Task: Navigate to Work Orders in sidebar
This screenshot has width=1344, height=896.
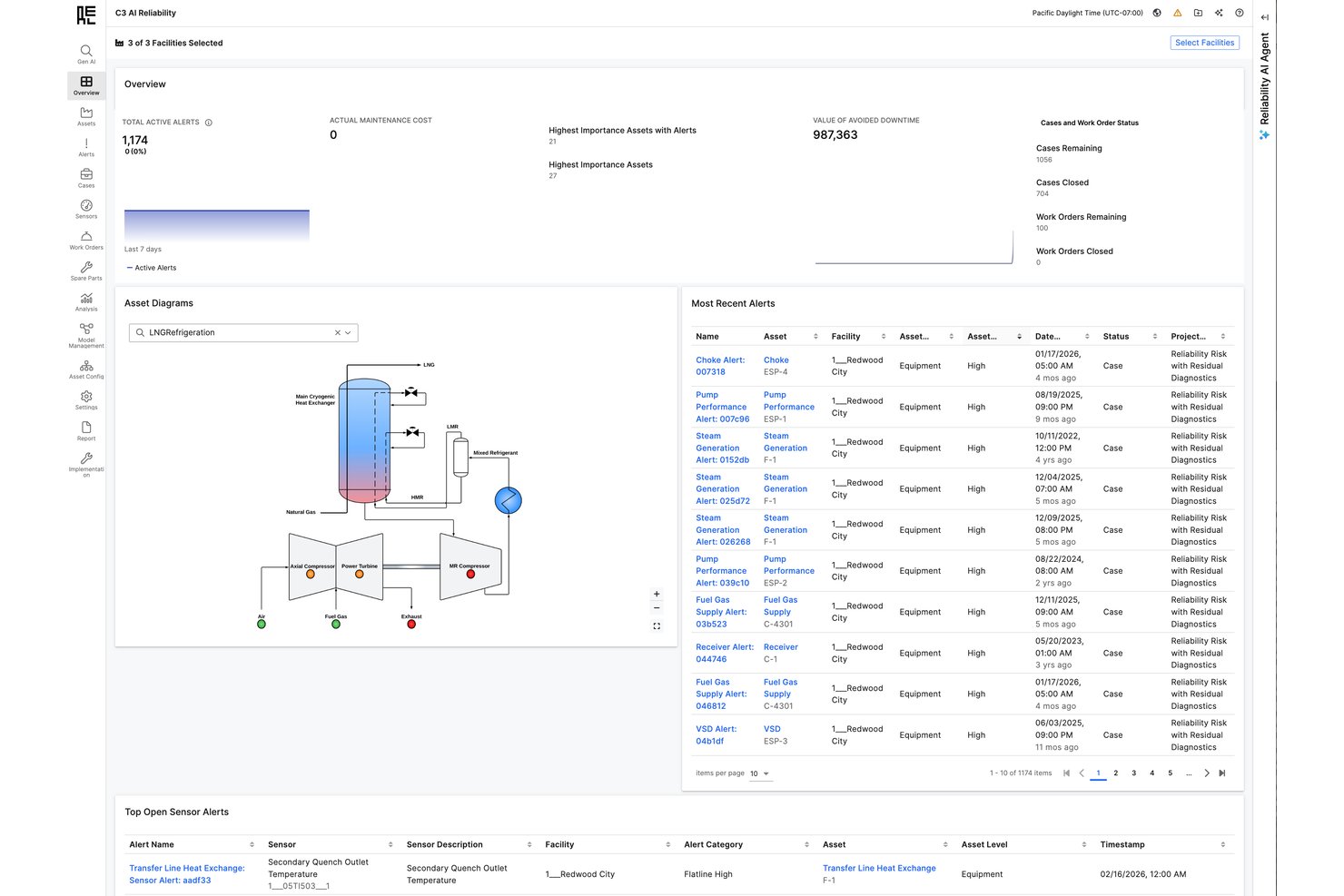Action: pos(86,240)
